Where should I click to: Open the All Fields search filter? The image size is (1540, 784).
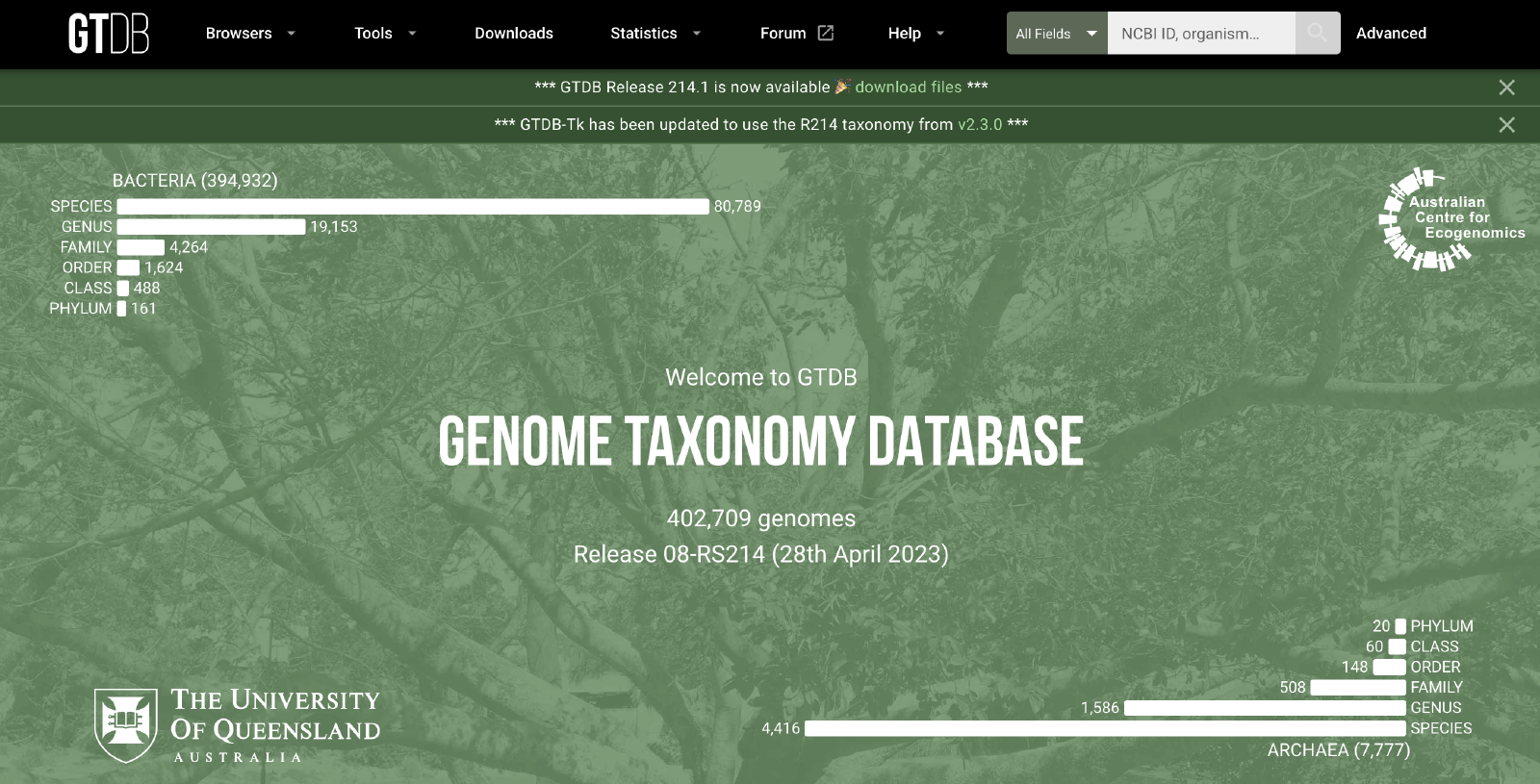click(x=1056, y=34)
